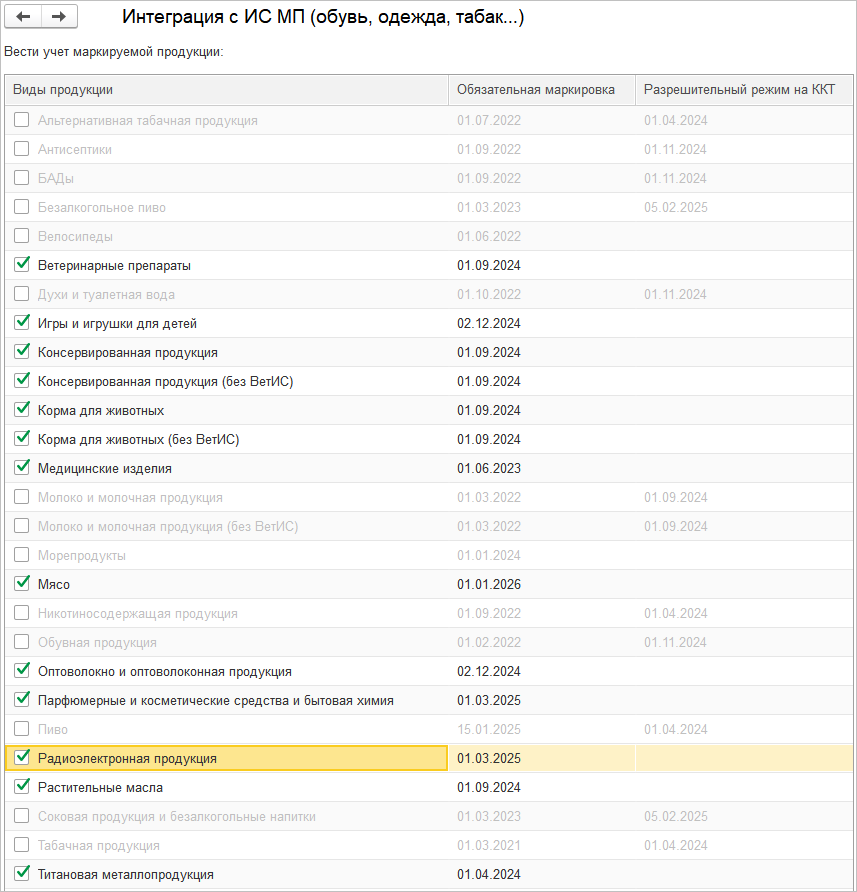Click the Табачная продукция row
Viewport: 857px width, 892px height.
coord(99,845)
